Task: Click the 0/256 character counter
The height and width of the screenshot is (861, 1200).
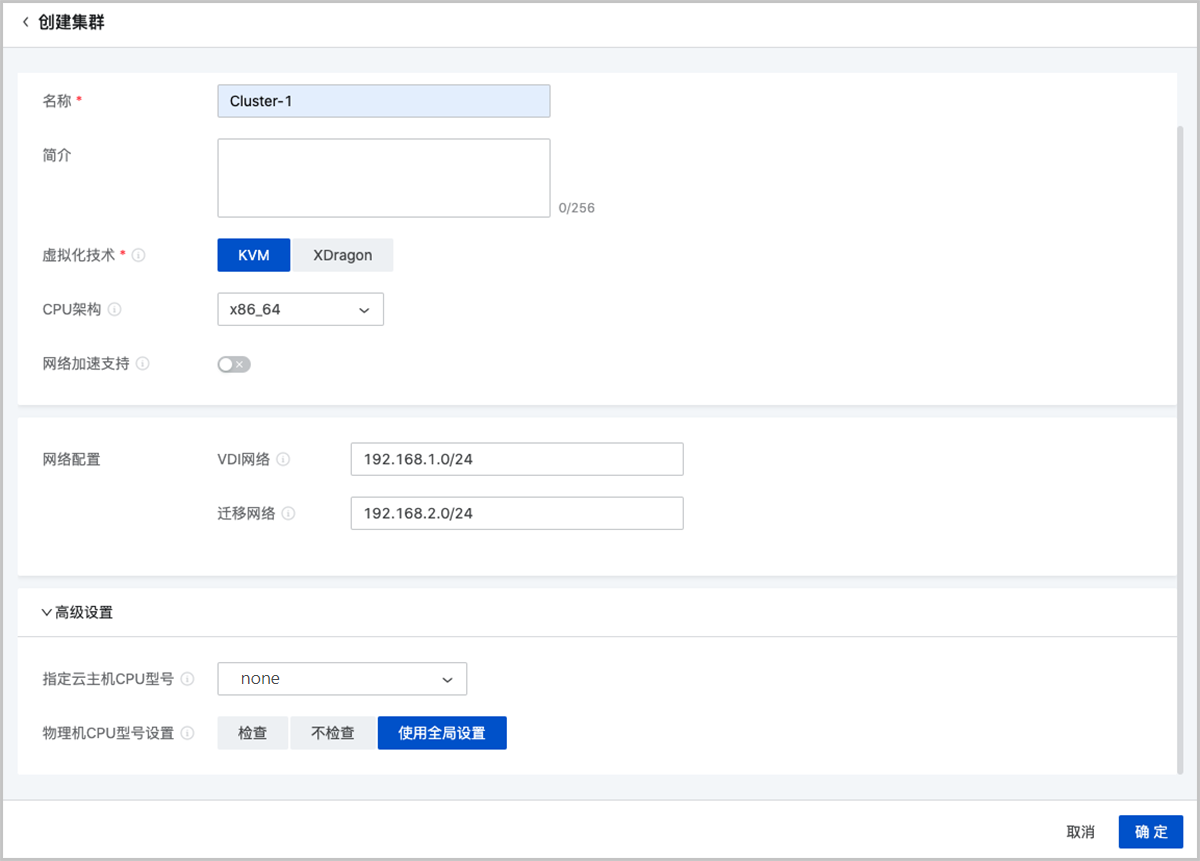Action: tap(577, 208)
